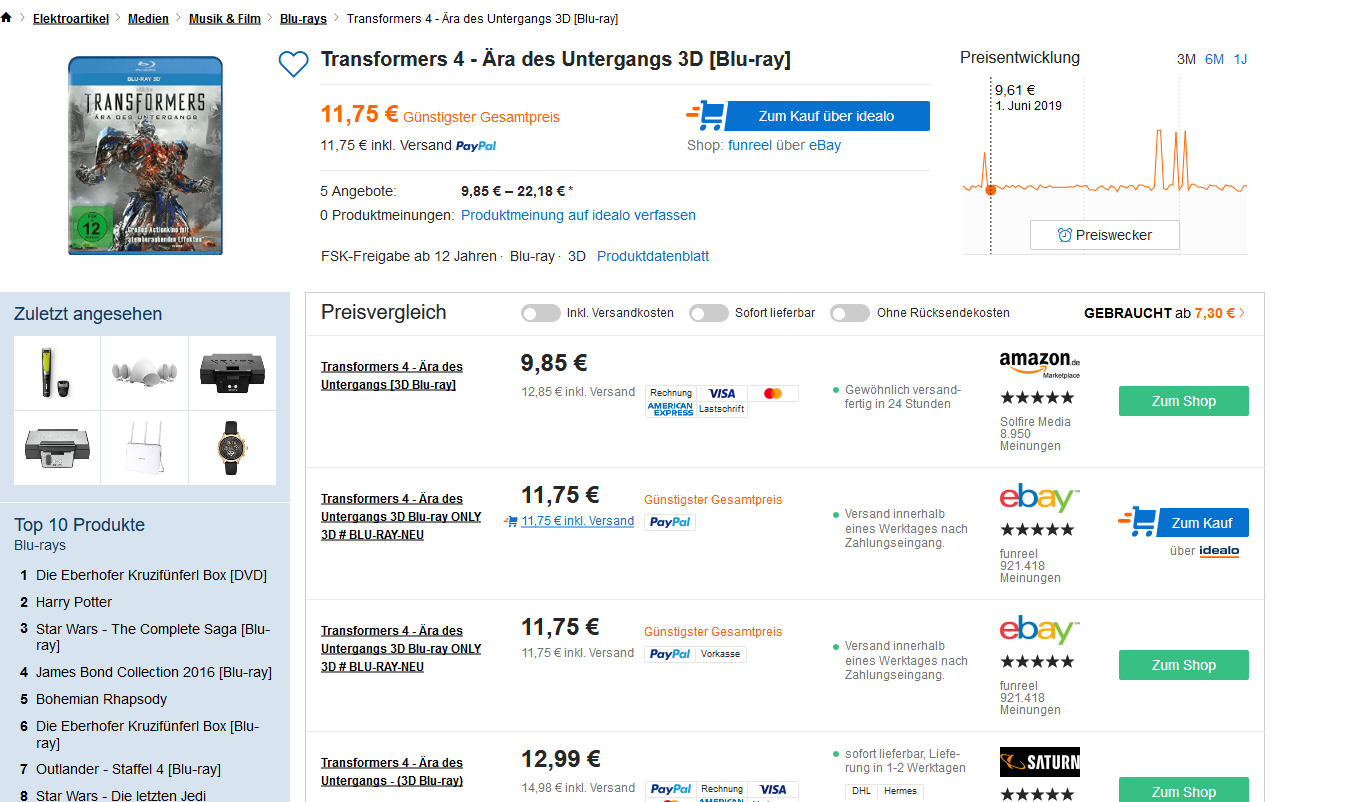Open Bohemian Rhapsody in Top 10 list
1370x802 pixels.
pyautogui.click(x=101, y=699)
